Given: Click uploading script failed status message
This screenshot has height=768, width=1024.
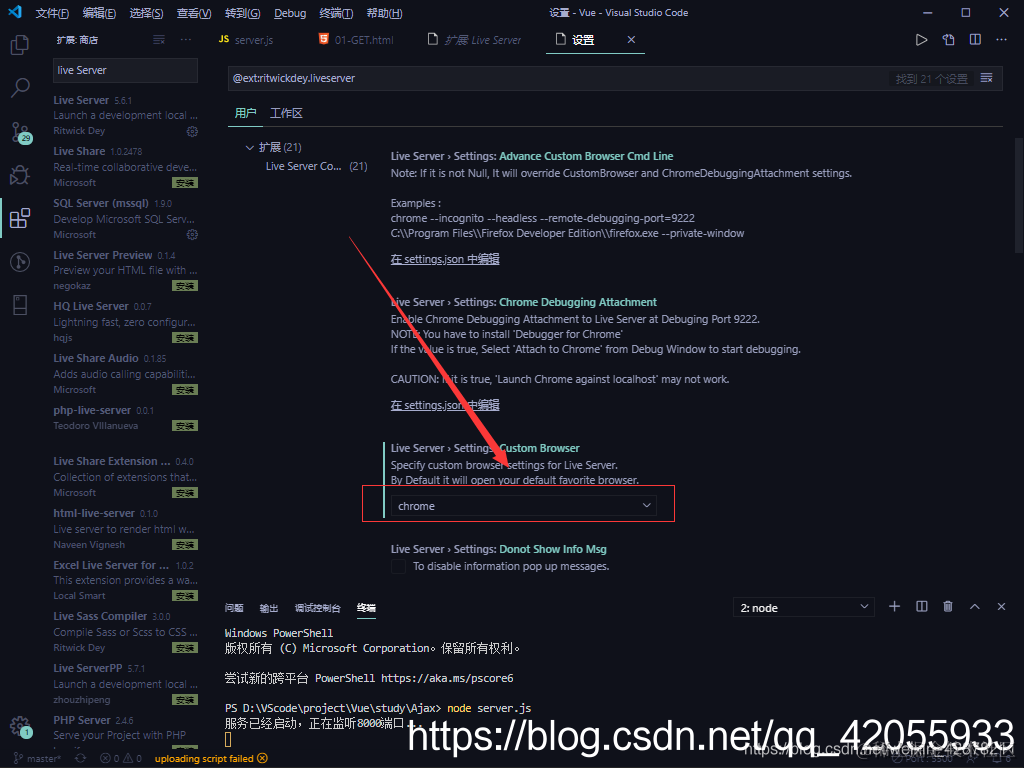Looking at the screenshot, I should coord(211,758).
